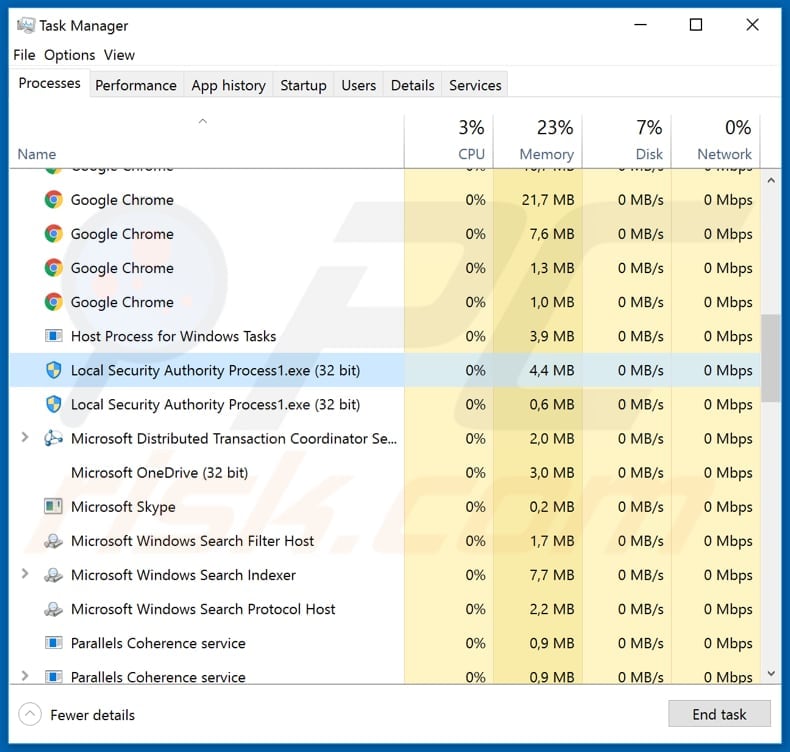Click the scrollbar up arrow
Screen dimensions: 790x752
(x=771, y=180)
